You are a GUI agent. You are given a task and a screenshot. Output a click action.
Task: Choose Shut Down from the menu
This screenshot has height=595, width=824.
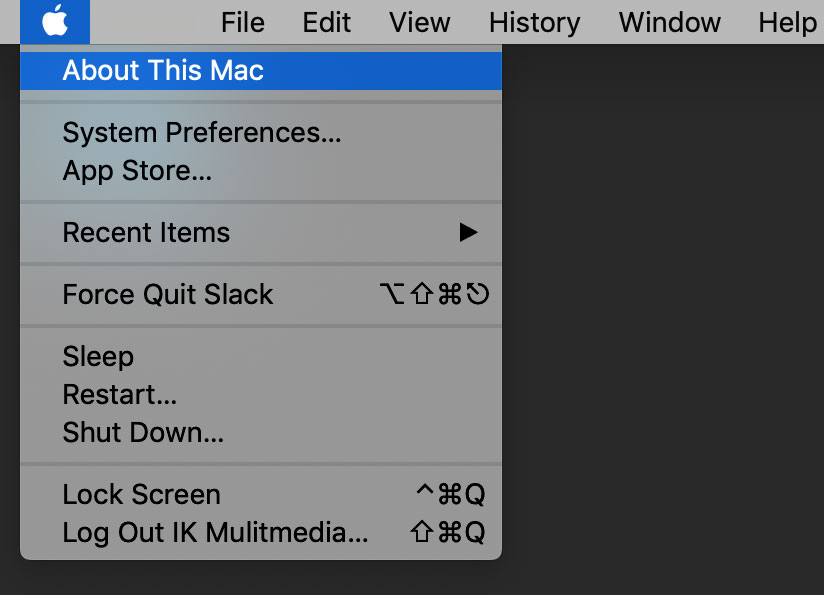(x=143, y=433)
